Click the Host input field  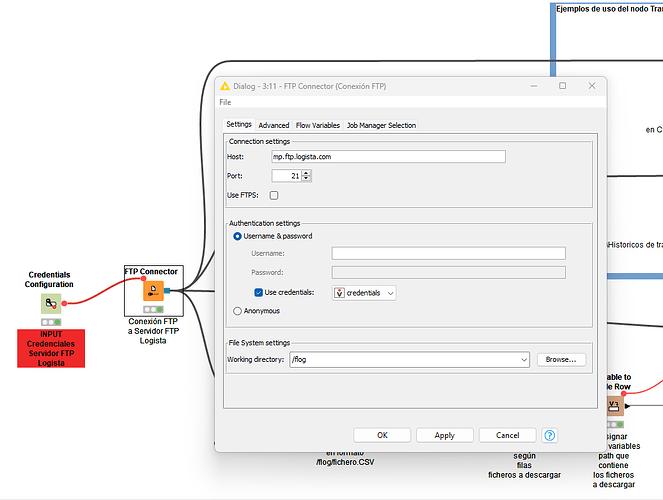click(388, 157)
